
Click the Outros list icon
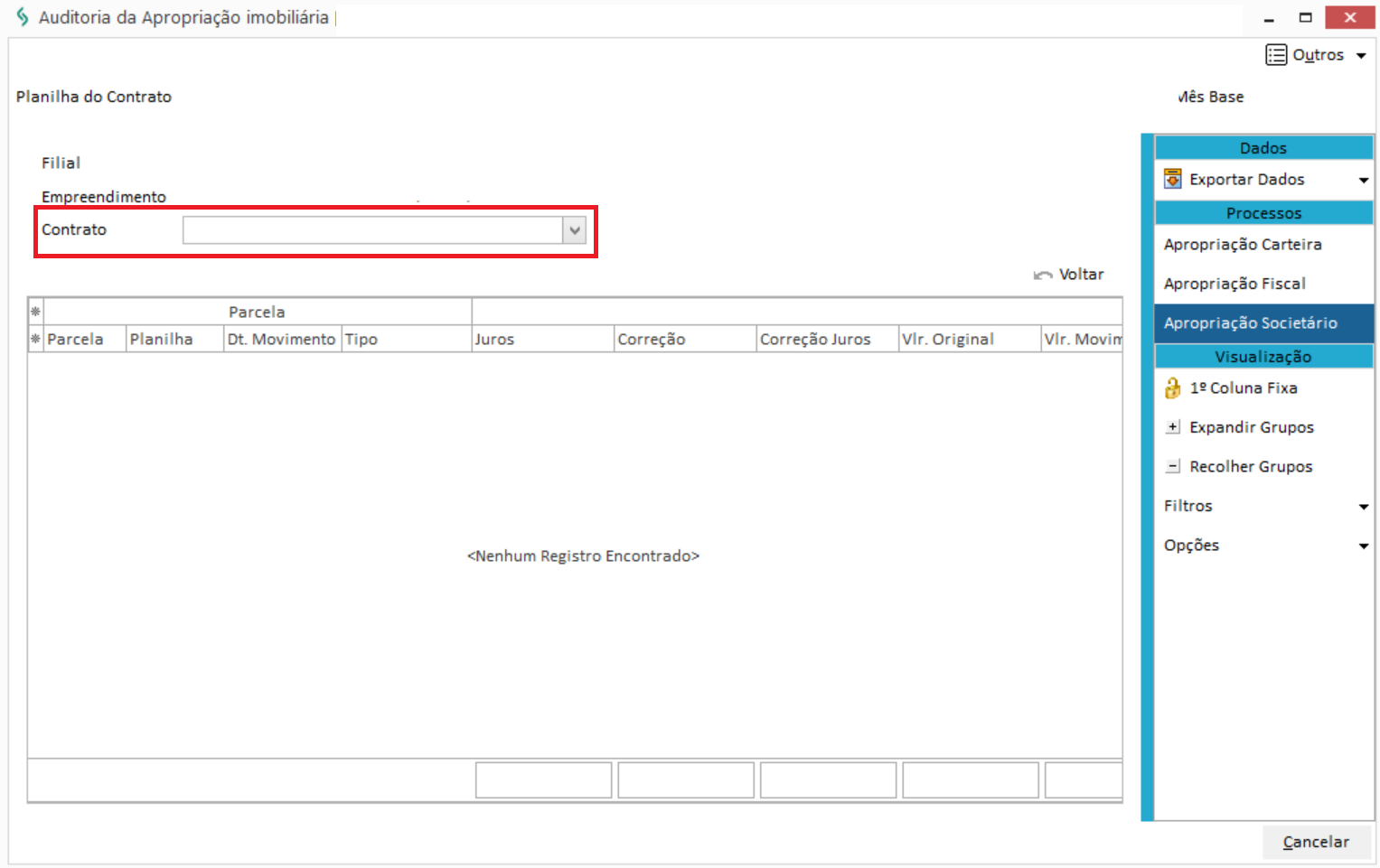[1275, 55]
